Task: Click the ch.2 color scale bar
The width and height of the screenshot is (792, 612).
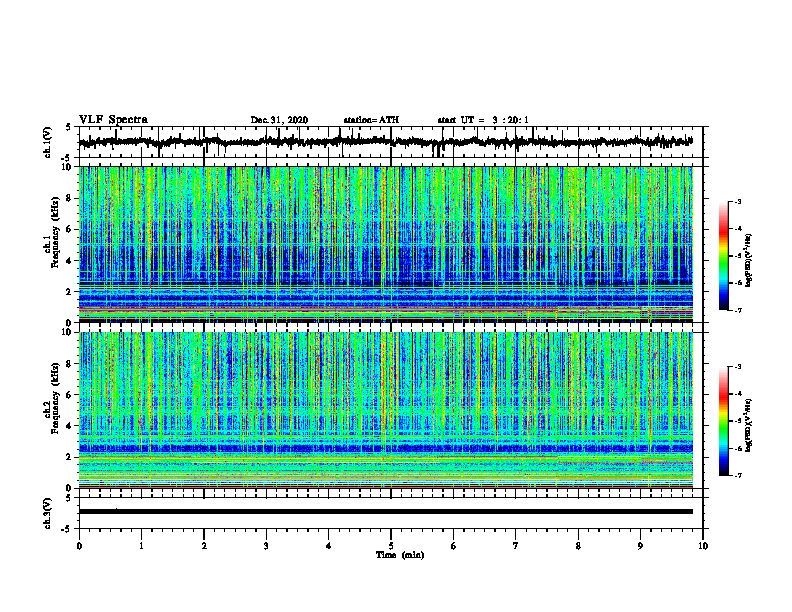Action: [724, 421]
